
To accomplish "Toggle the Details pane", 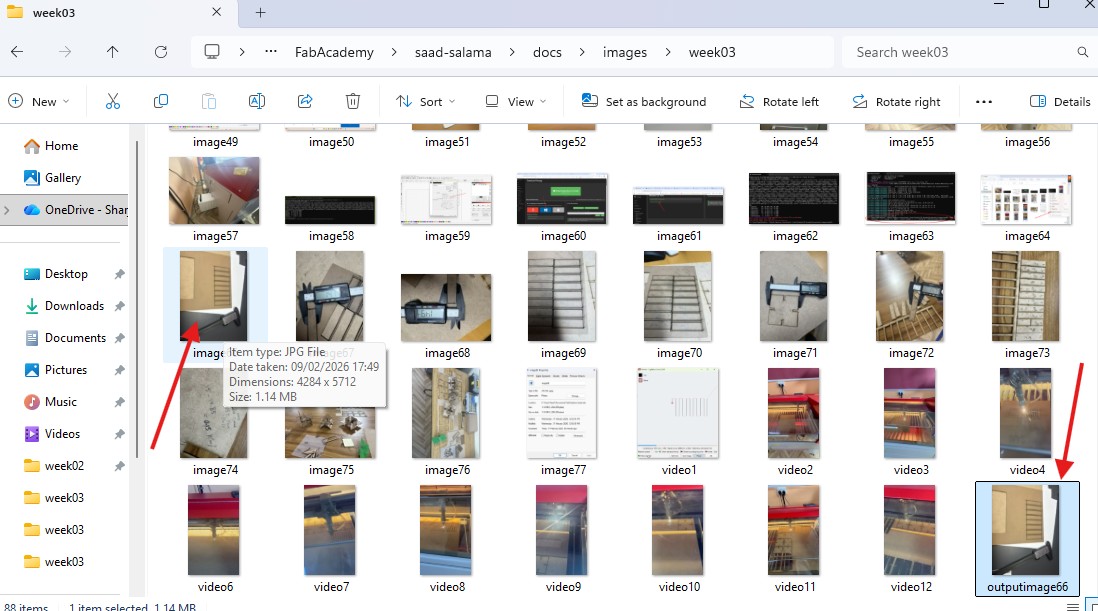I will click(1060, 101).
